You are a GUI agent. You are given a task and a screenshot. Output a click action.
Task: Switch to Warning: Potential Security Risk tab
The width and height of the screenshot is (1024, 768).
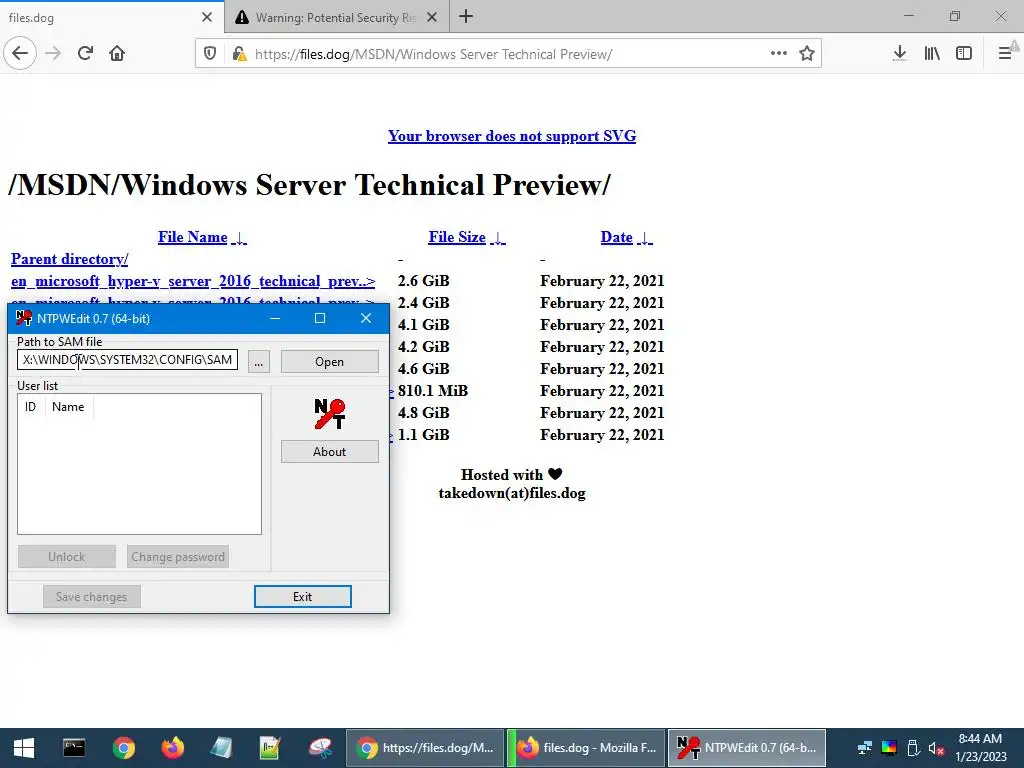[336, 17]
